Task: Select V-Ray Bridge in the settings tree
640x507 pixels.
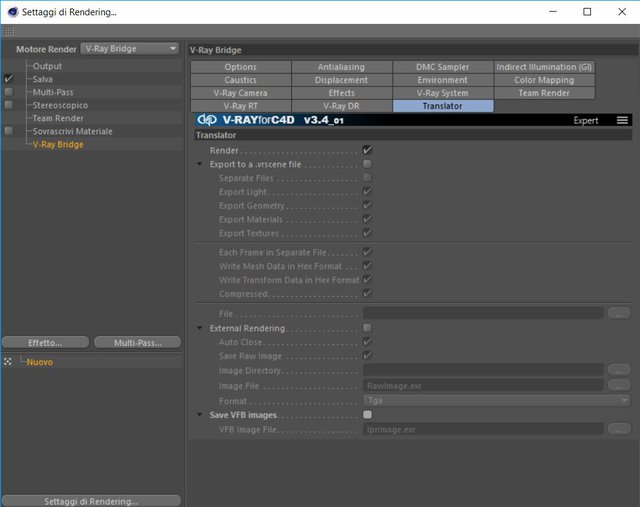Action: [58, 145]
